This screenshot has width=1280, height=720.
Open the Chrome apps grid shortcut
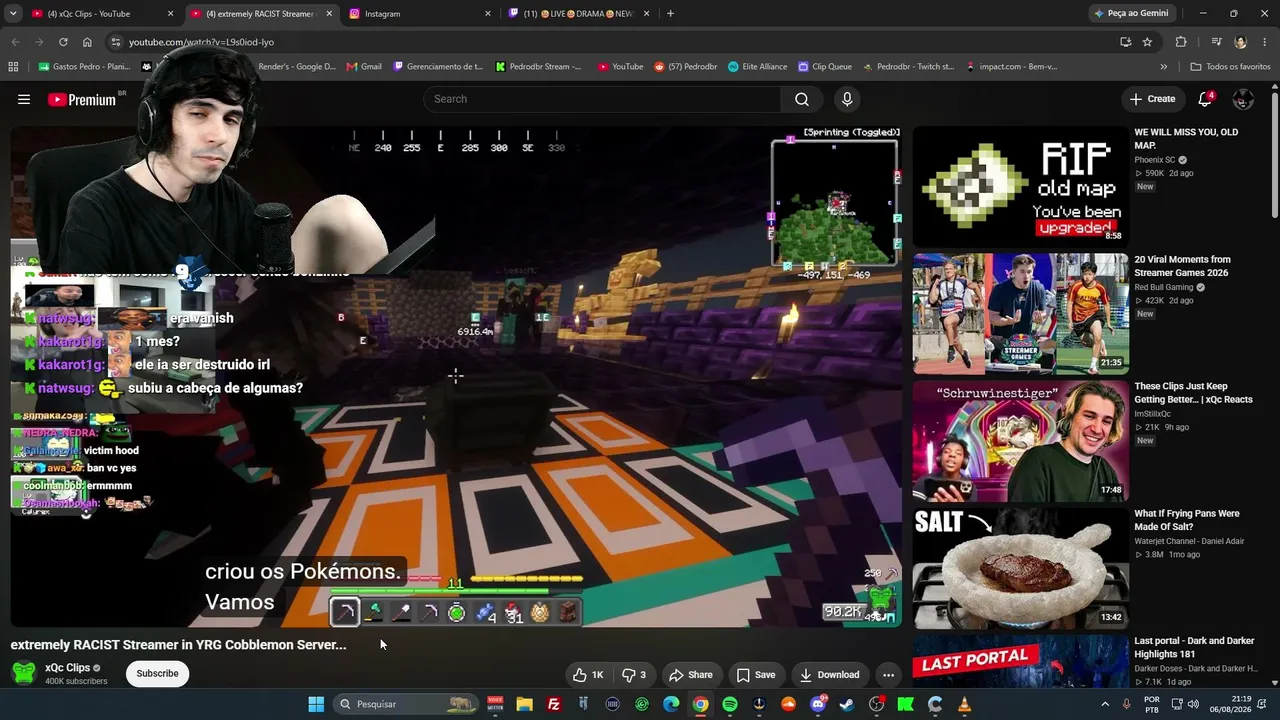coord(13,67)
